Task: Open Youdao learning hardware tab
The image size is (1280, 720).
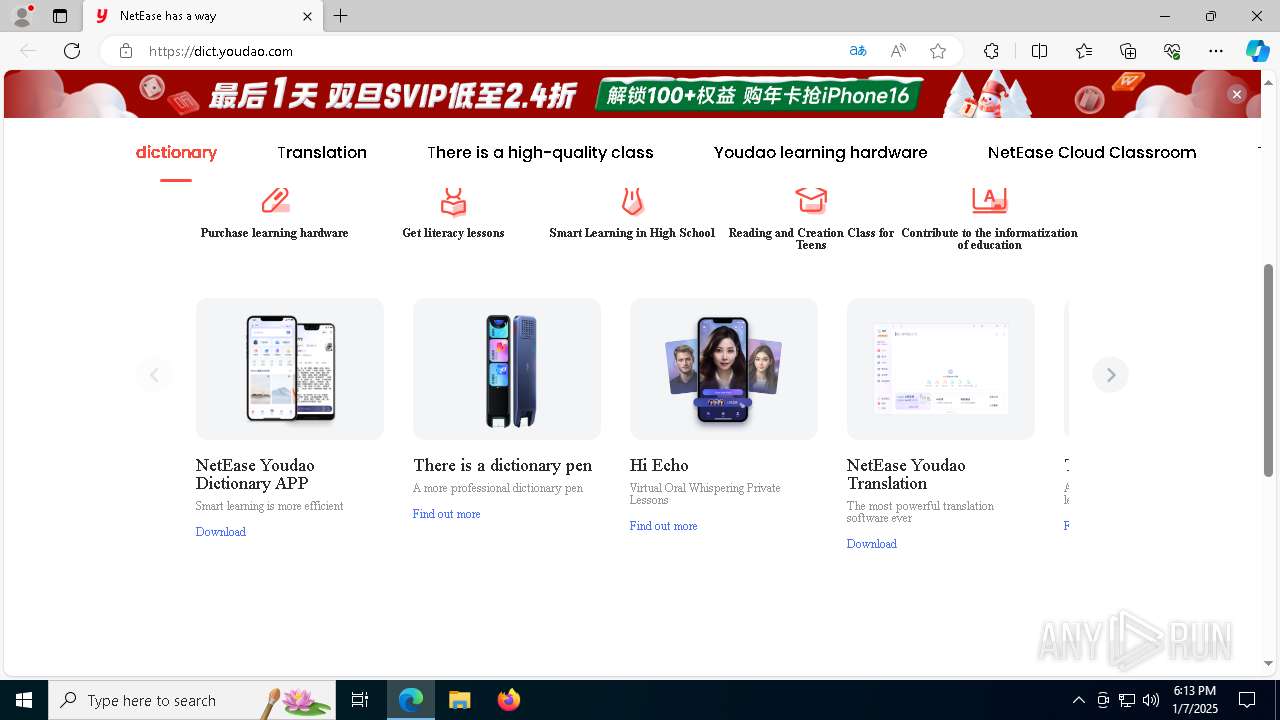Action: tap(821, 152)
